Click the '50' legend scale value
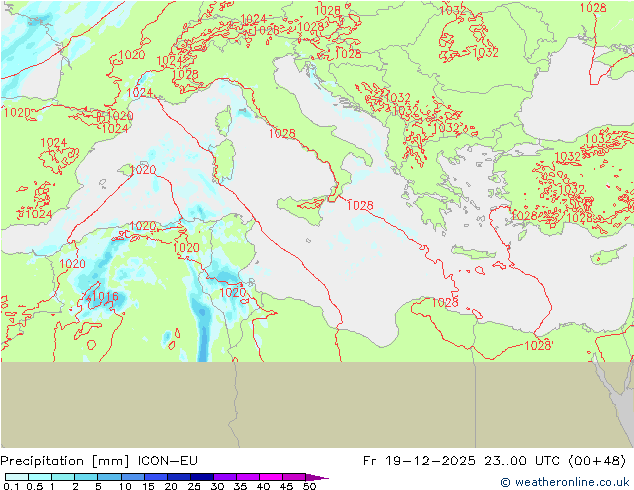634x490 pixels. (309, 486)
